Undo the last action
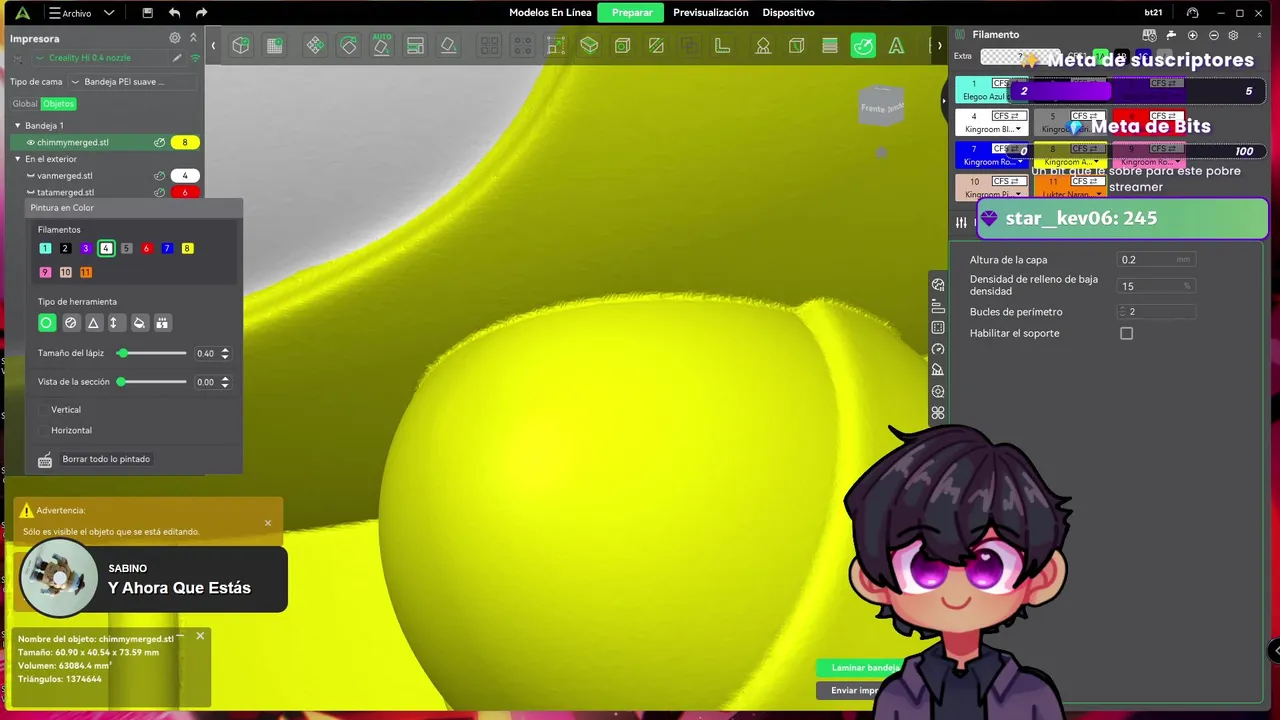 [175, 13]
